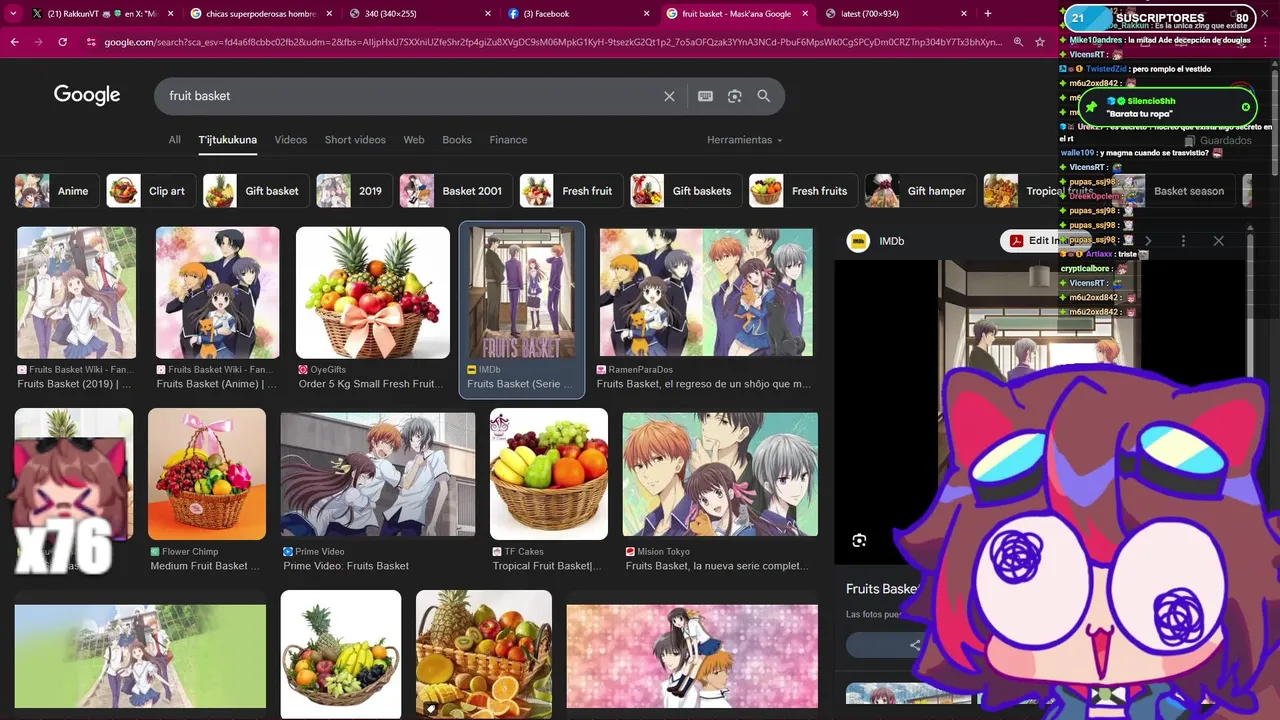Filter results by the Anime chip
1280x720 pixels.
pos(56,191)
